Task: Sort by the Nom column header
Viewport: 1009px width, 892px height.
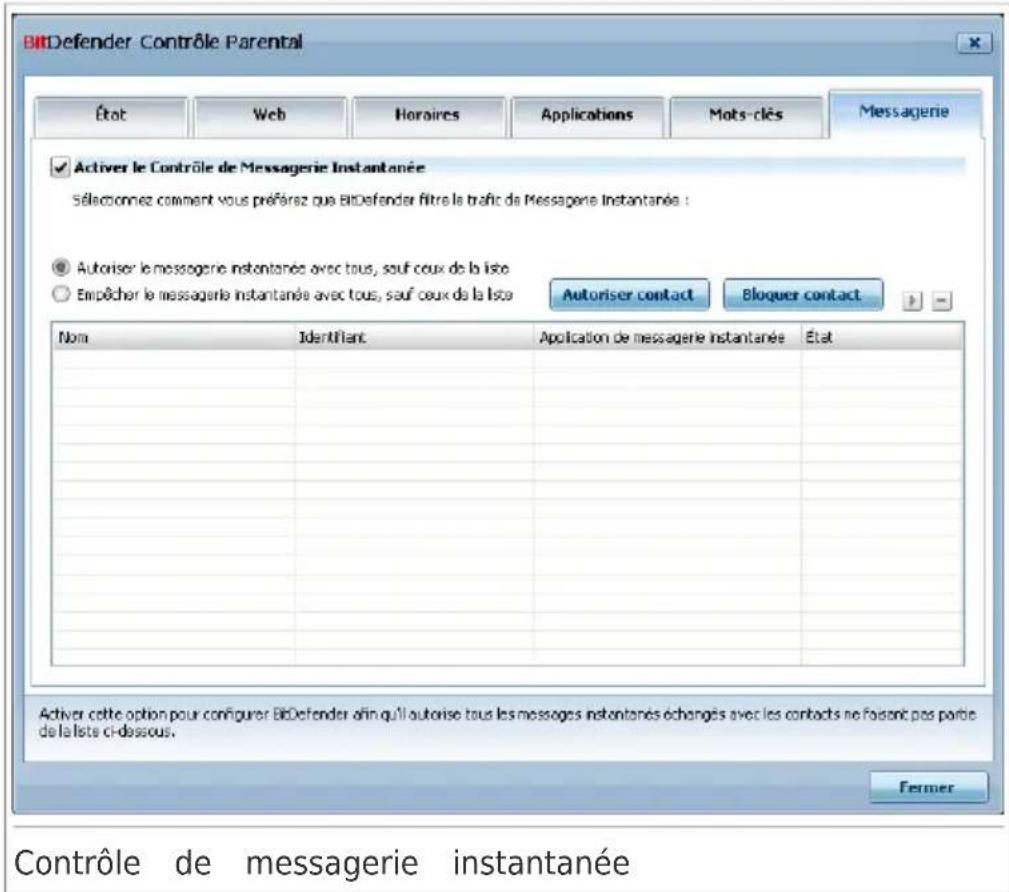Action: click(x=173, y=337)
